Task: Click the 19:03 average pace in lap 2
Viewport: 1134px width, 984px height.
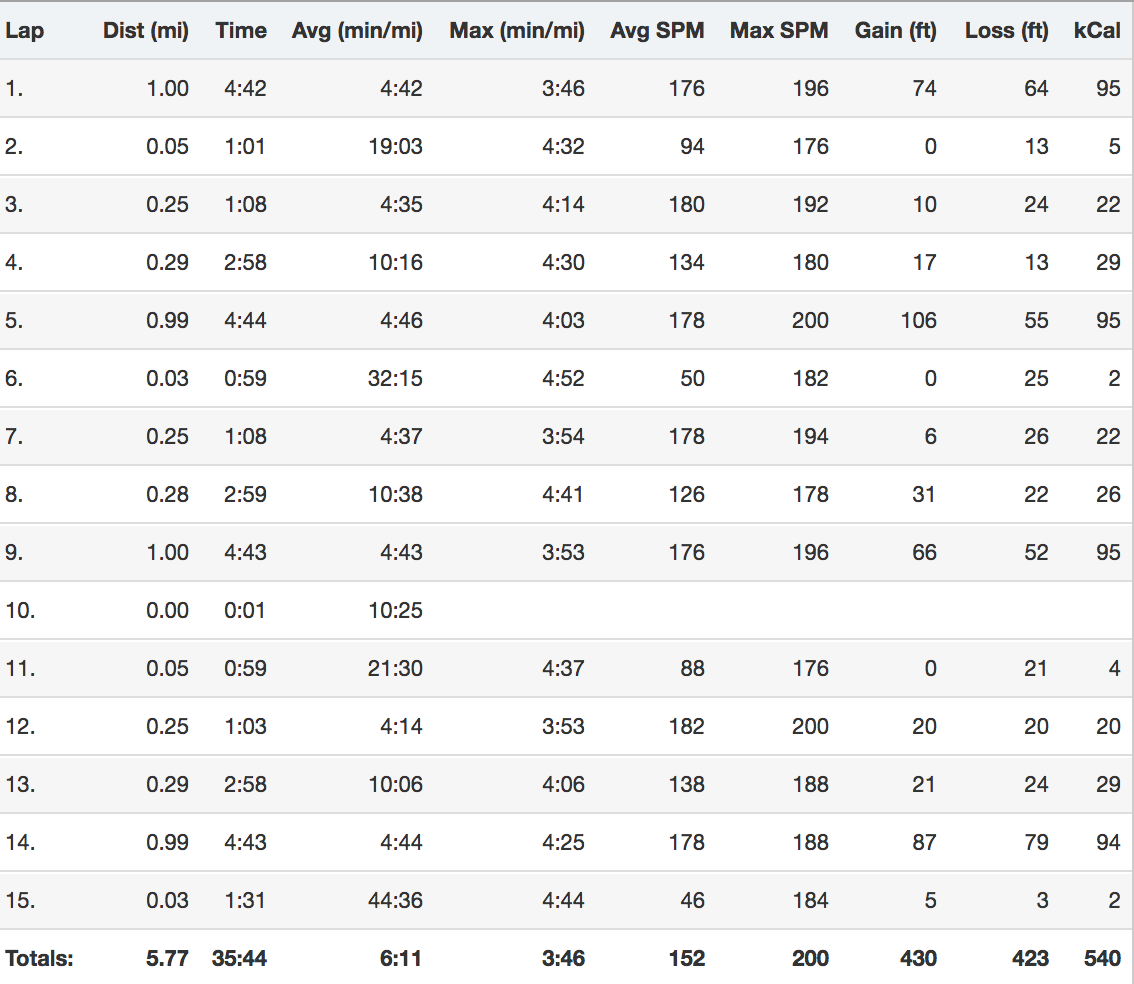Action: 395,147
